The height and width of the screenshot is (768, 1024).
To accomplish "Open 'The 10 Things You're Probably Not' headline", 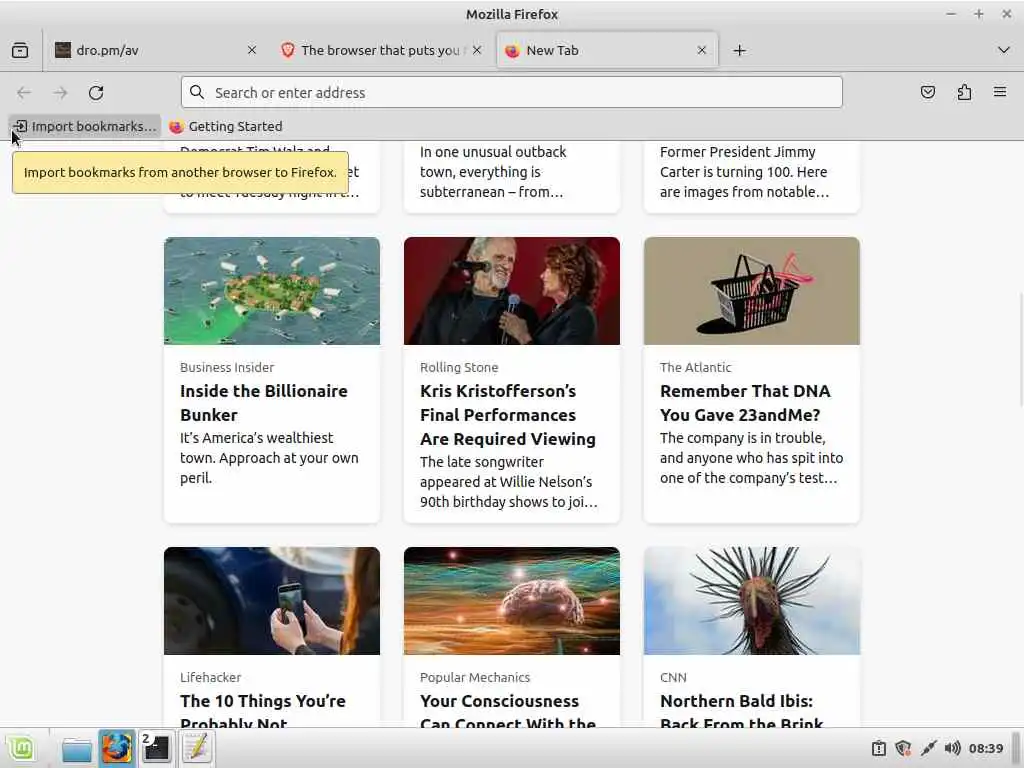I will click(x=263, y=709).
